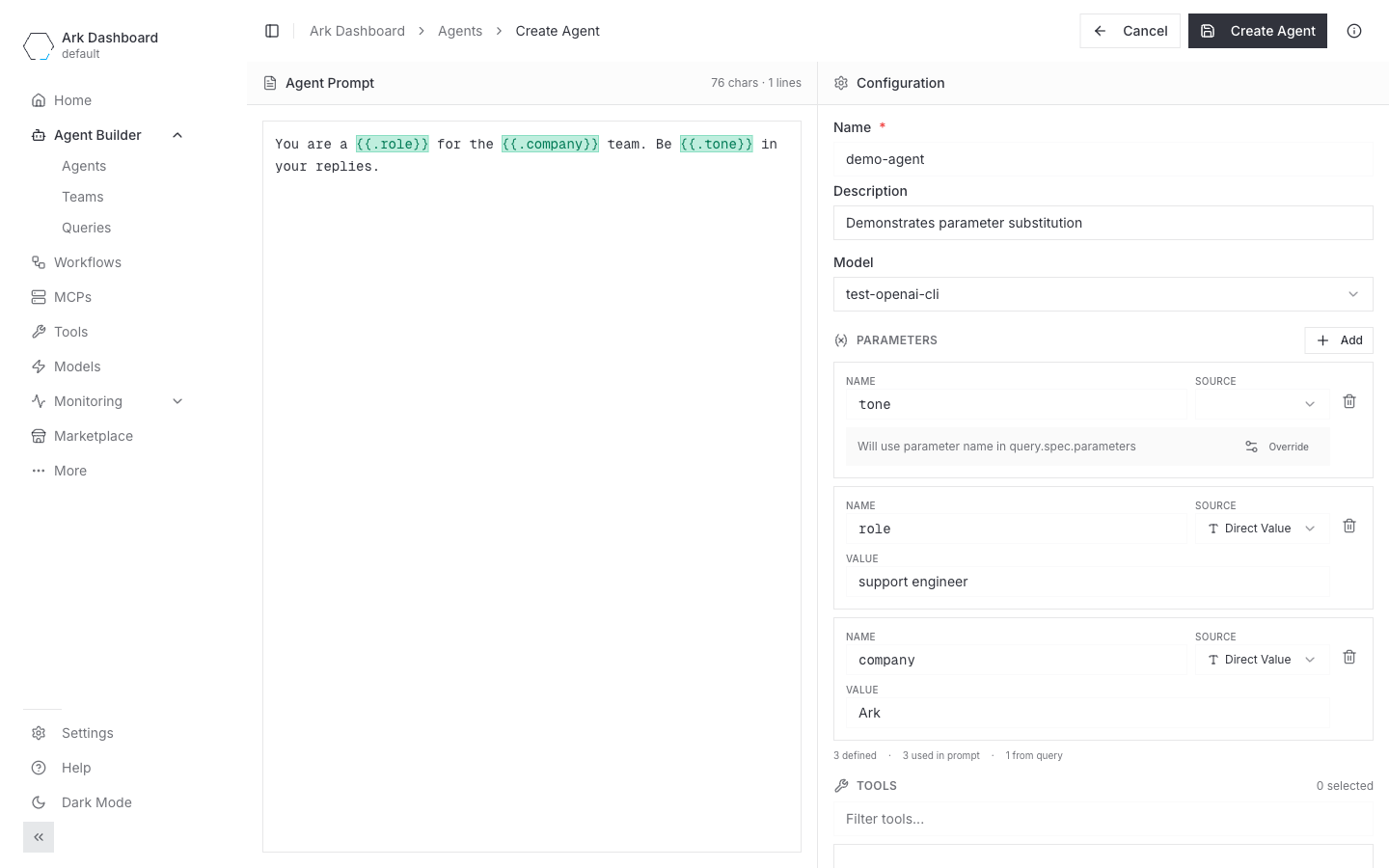Click the Tools wrench section icon
Viewport: 1389px width, 868px height.
point(841,786)
